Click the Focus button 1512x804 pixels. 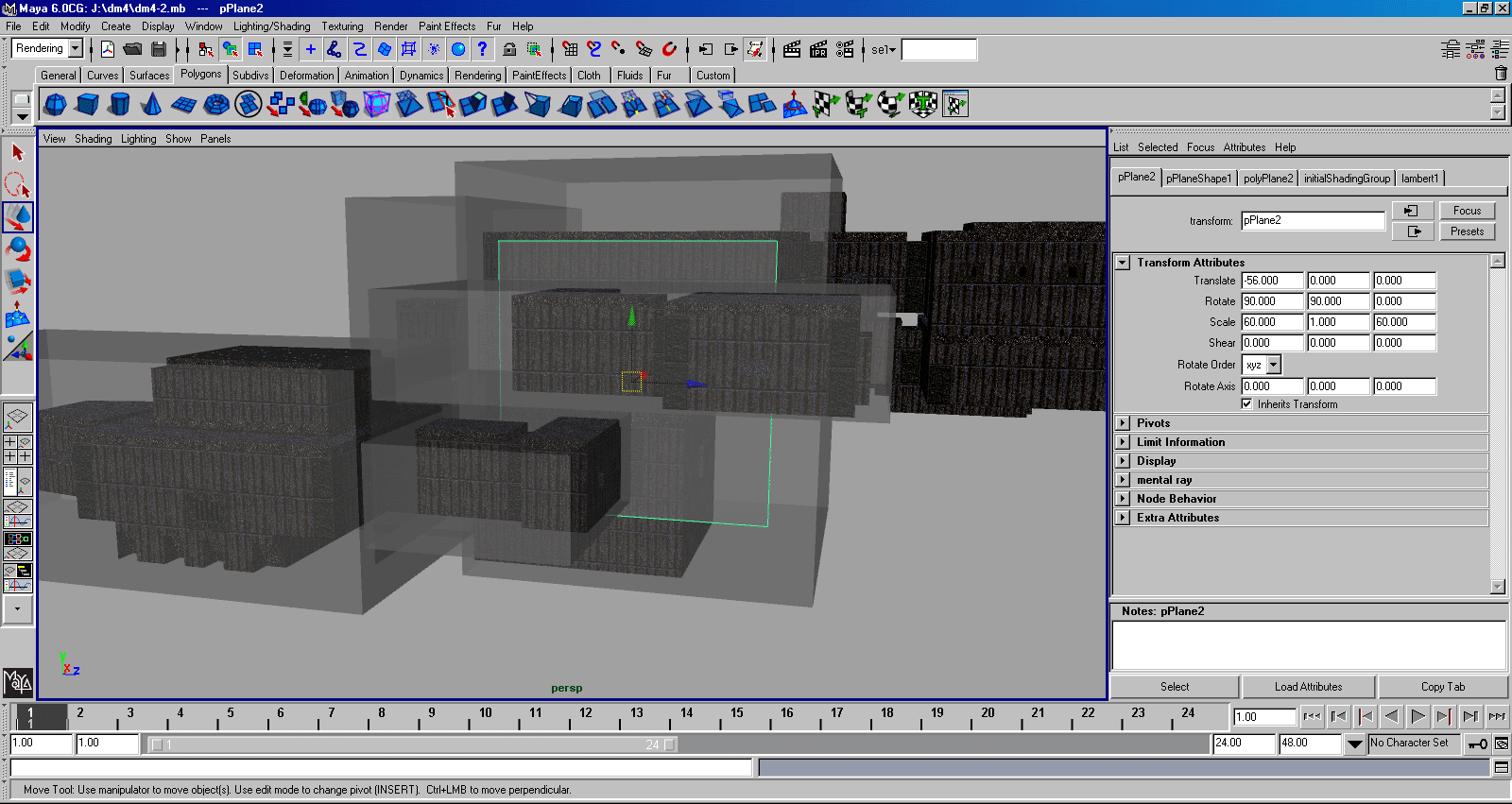1467,211
